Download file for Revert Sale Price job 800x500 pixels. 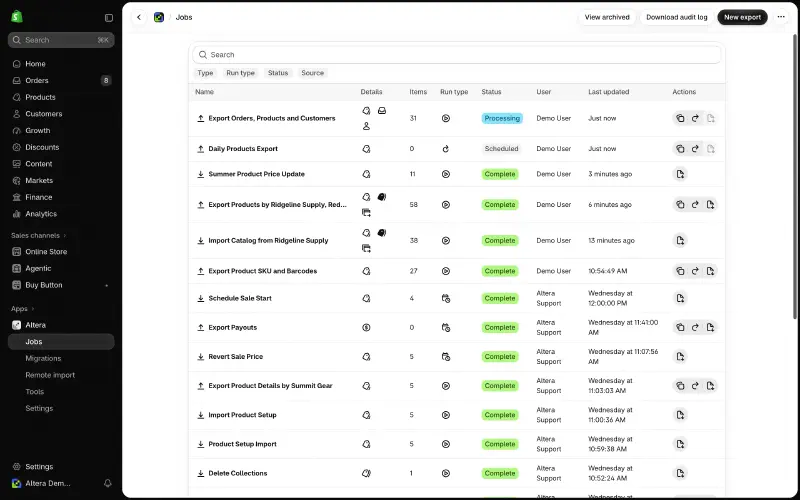coord(680,357)
